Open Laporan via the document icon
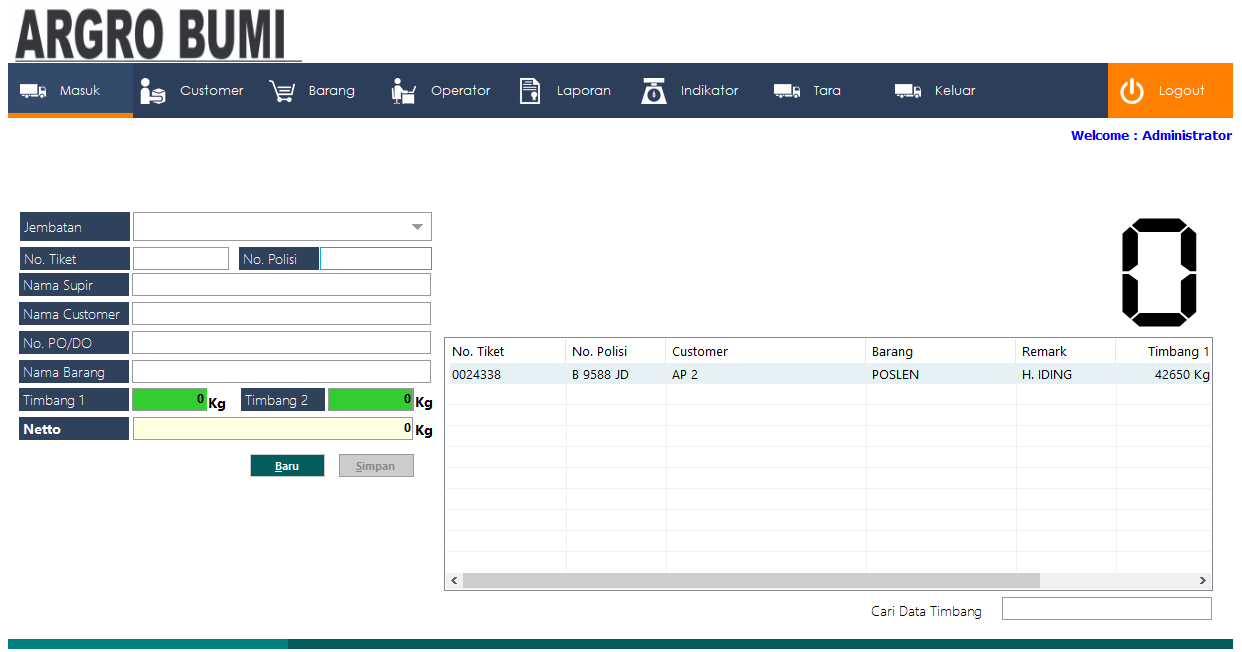The image size is (1242, 652). [530, 91]
